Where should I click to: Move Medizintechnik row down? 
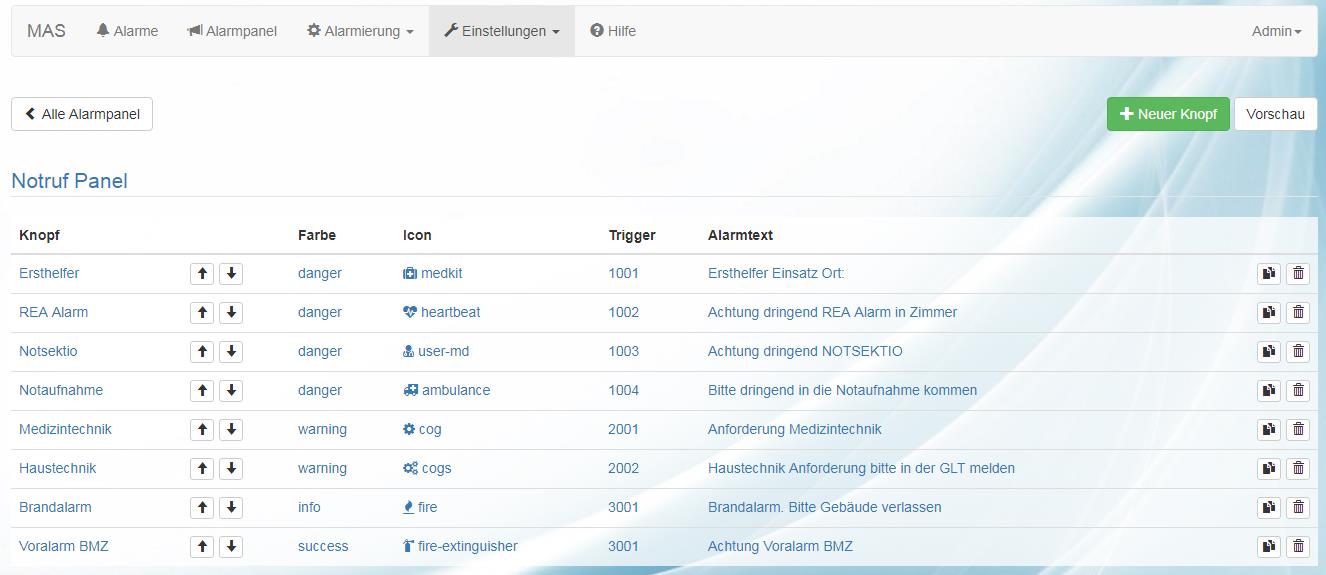pyautogui.click(x=231, y=430)
